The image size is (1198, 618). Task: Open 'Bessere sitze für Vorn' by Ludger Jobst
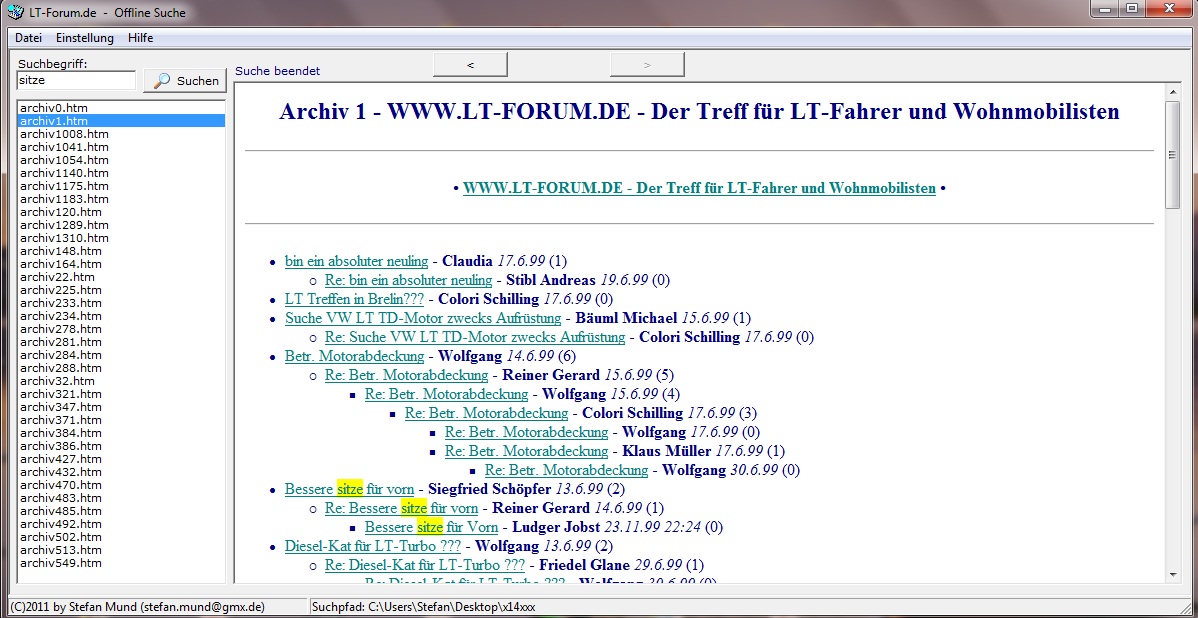point(432,527)
